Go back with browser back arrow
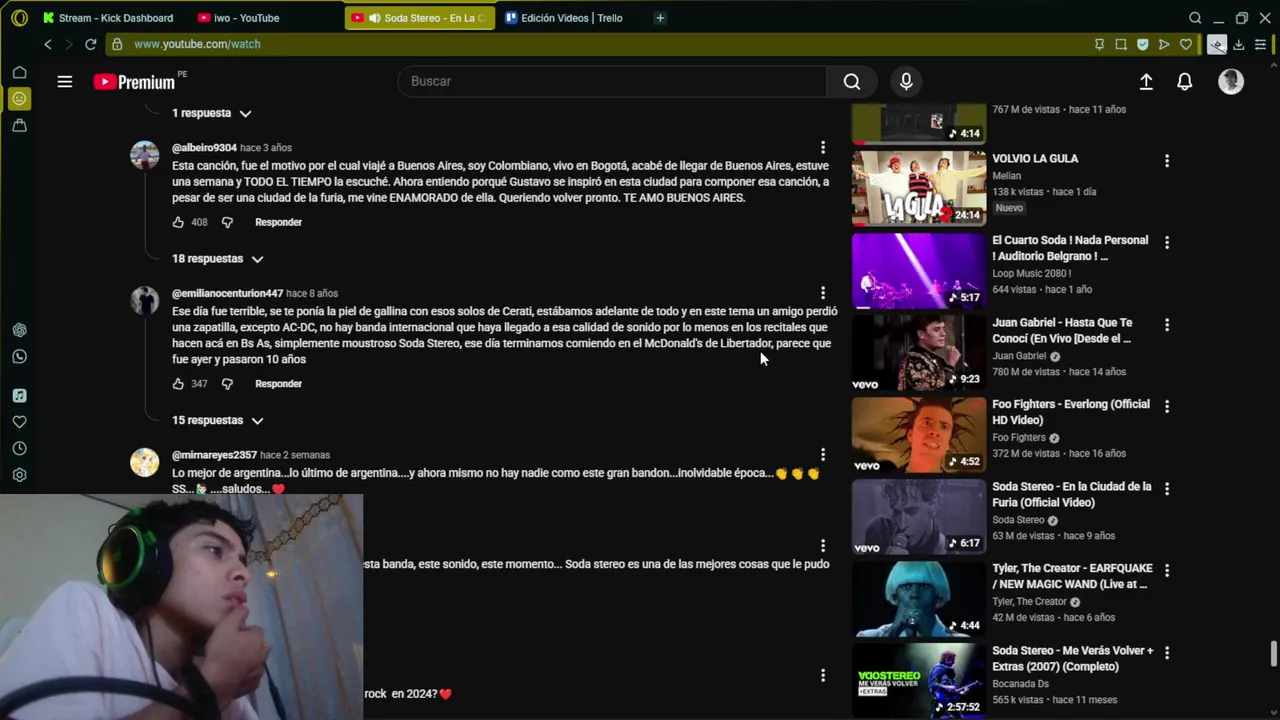 tap(47, 44)
